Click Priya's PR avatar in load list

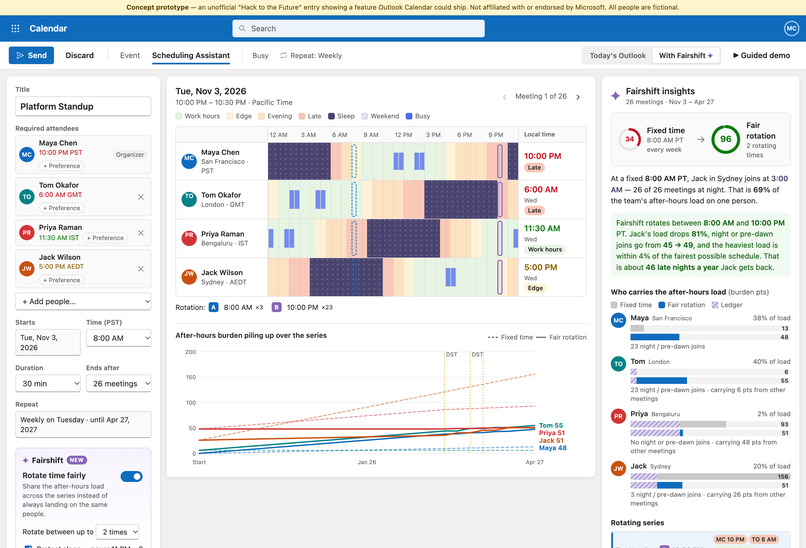pyautogui.click(x=618, y=416)
